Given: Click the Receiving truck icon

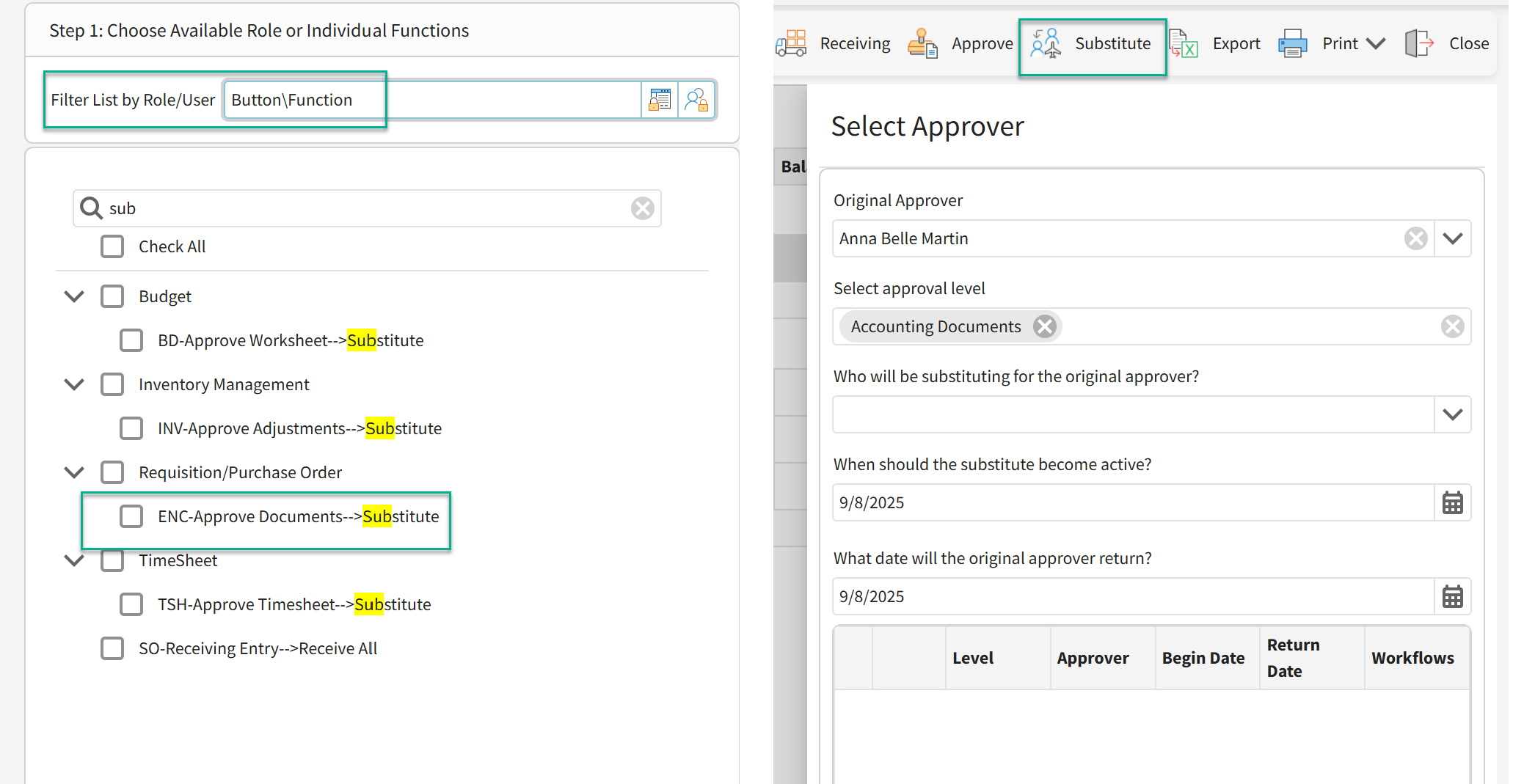Looking at the screenshot, I should 791,43.
